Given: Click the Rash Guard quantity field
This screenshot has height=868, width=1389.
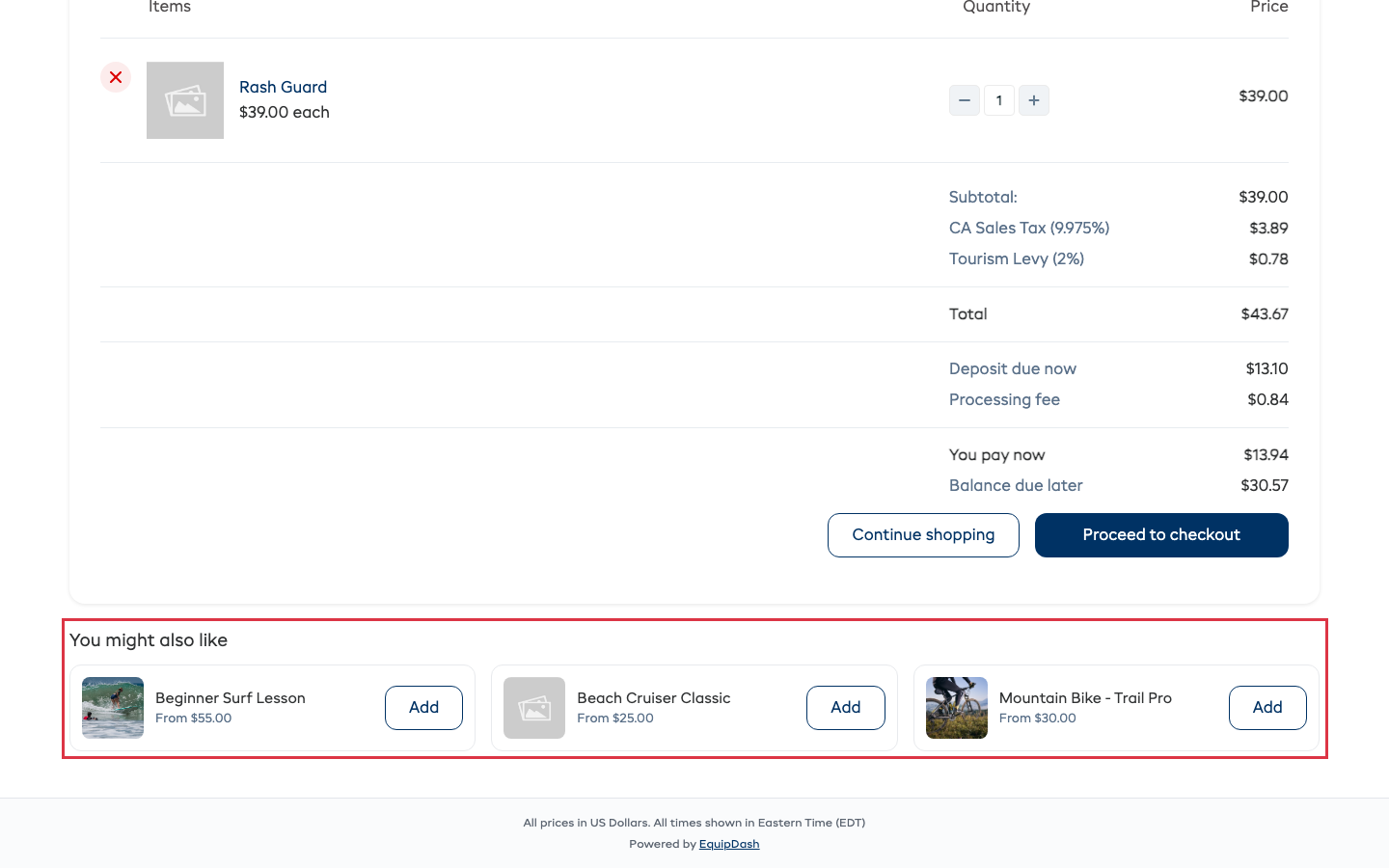Looking at the screenshot, I should pos(999,100).
